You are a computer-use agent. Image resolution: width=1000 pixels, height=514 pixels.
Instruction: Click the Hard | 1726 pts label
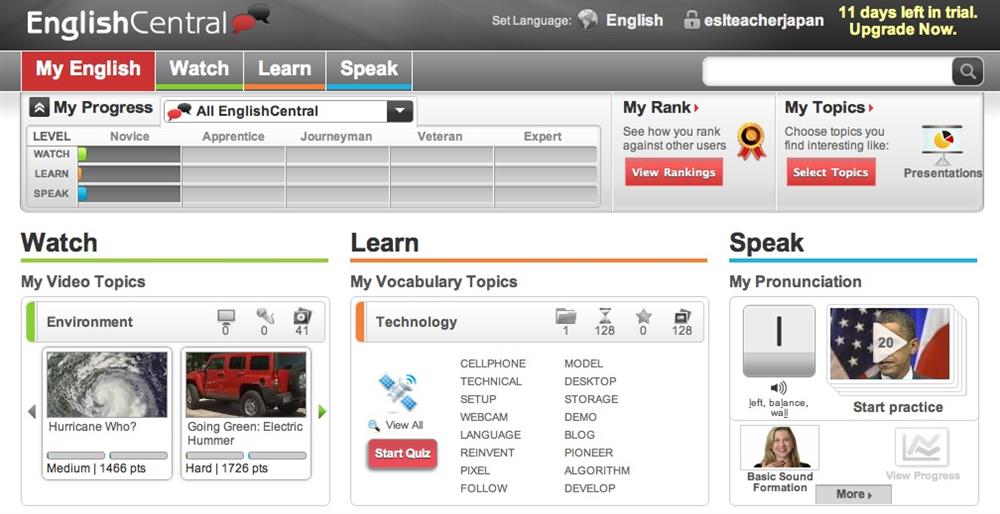pyautogui.click(x=227, y=469)
